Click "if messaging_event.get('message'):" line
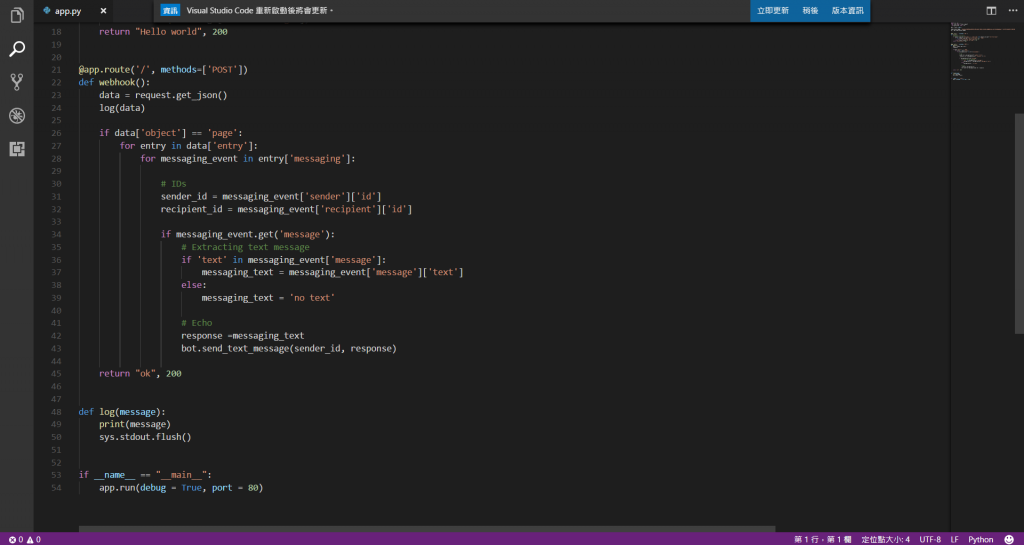Viewport: 1024px width, 545px height. [248, 235]
